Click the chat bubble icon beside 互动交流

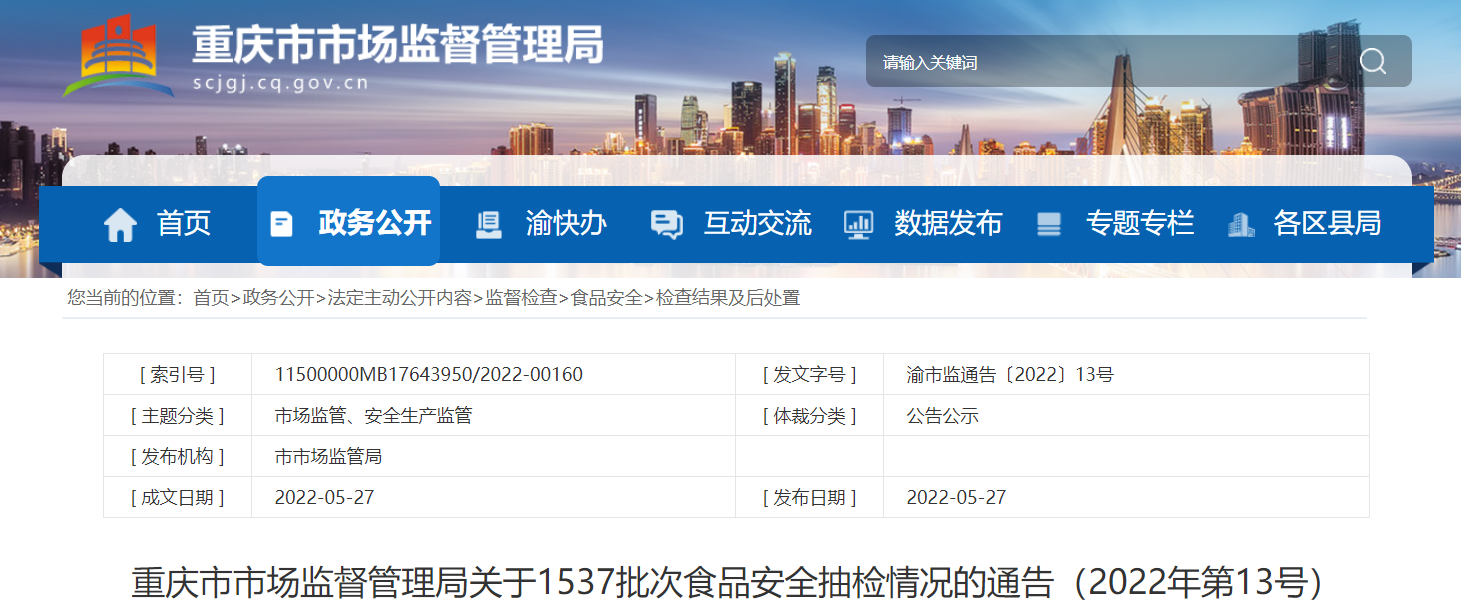666,224
